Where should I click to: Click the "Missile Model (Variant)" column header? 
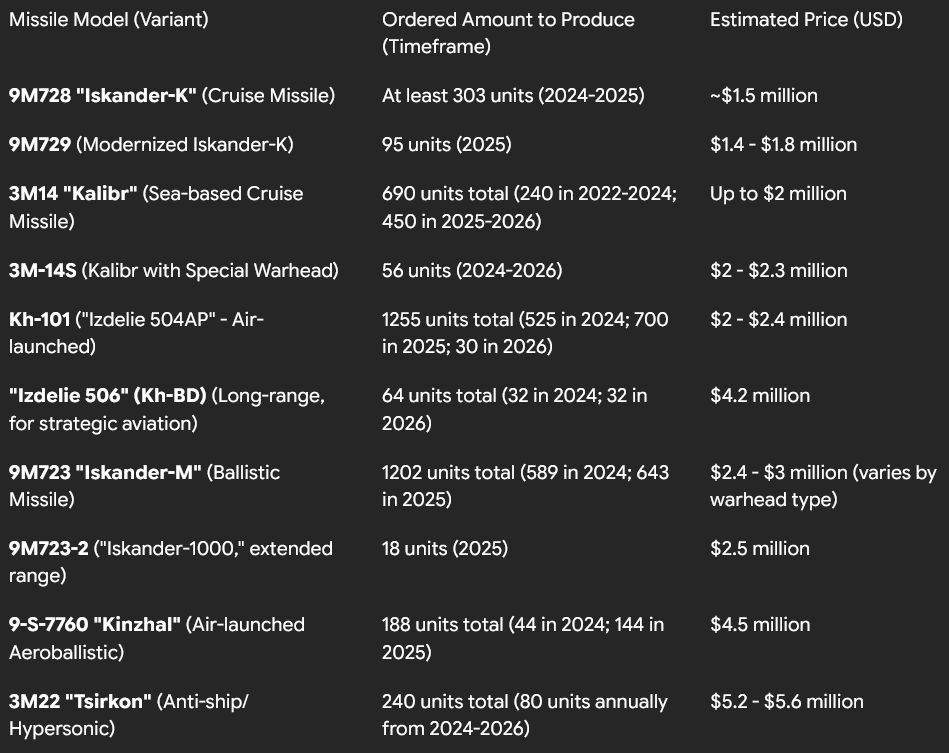(x=109, y=19)
